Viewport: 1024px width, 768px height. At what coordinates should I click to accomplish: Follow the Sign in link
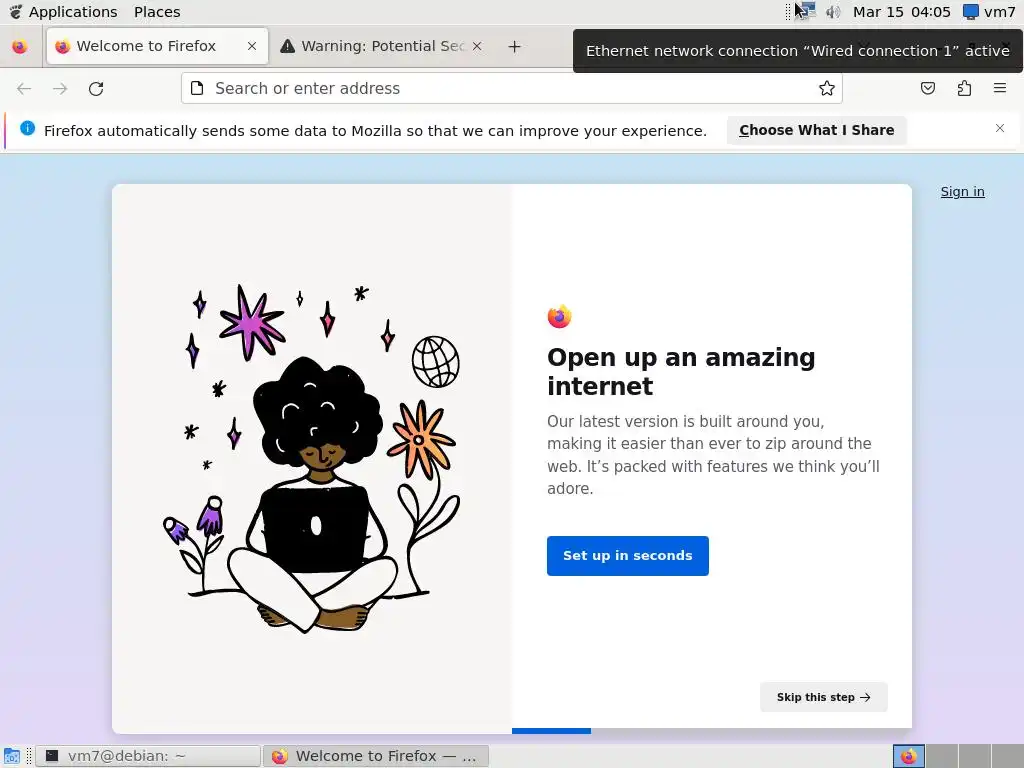tap(963, 191)
